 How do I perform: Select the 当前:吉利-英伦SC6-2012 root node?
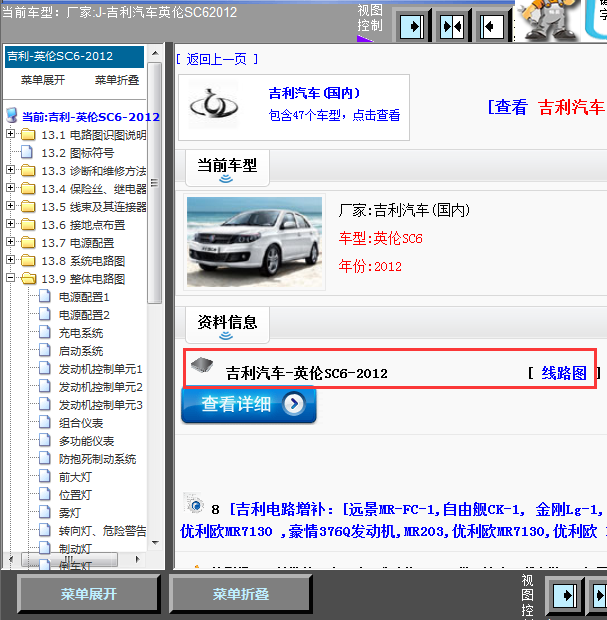(x=91, y=117)
